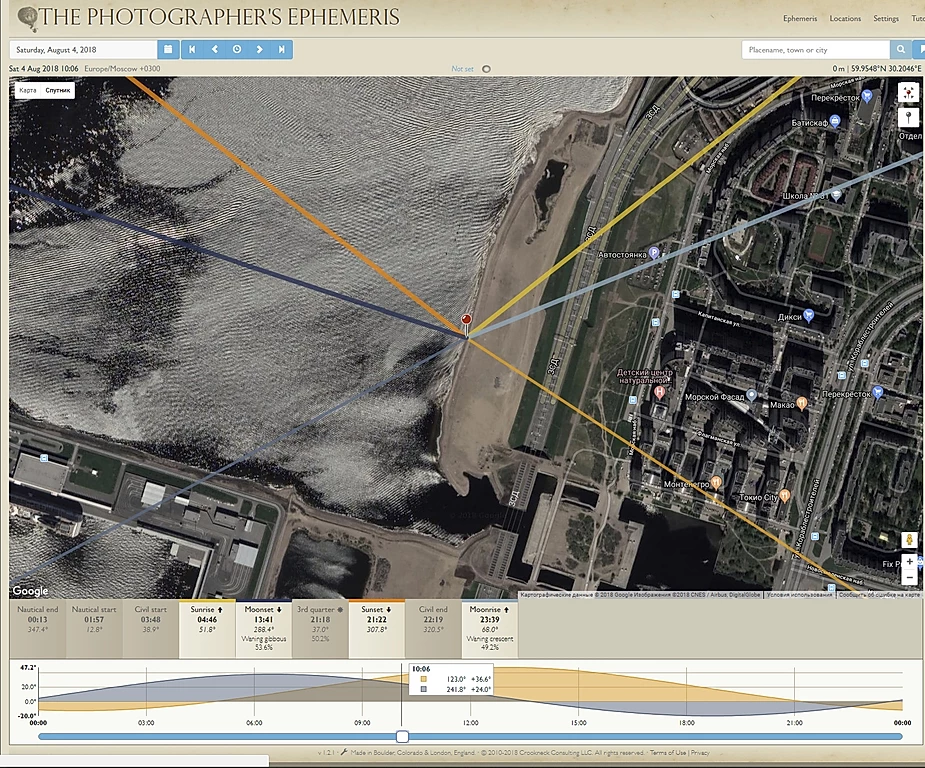Click the Placename, town or city field
The height and width of the screenshot is (768, 925).
815,50
